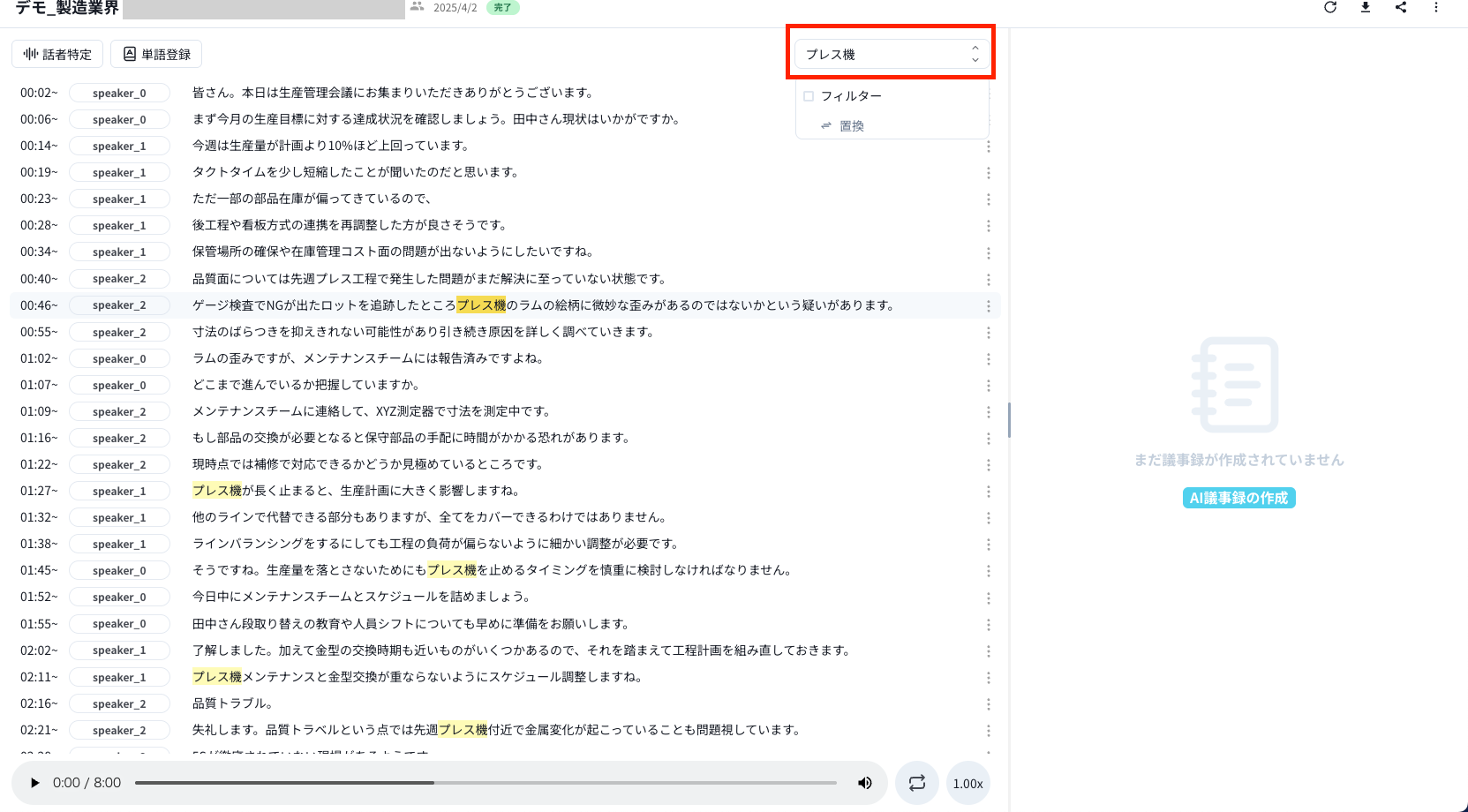Open the top-right vertical more options menu
The image size is (1468, 812).
tap(1436, 8)
